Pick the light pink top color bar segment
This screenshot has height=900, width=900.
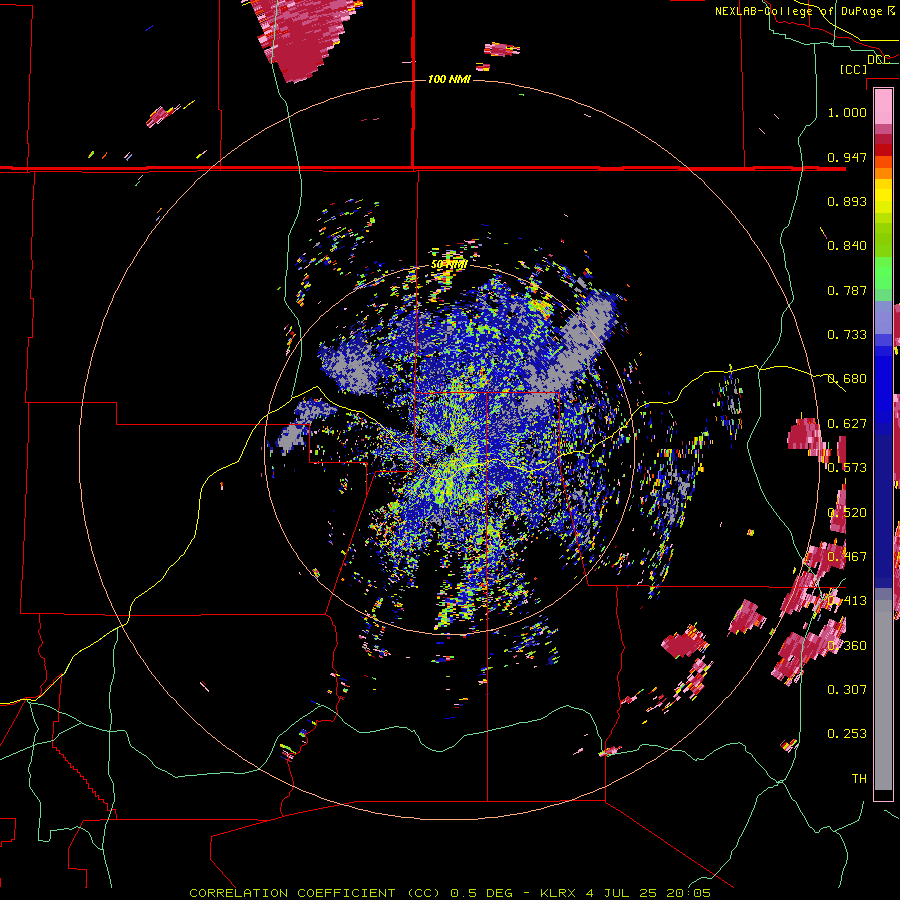883,107
